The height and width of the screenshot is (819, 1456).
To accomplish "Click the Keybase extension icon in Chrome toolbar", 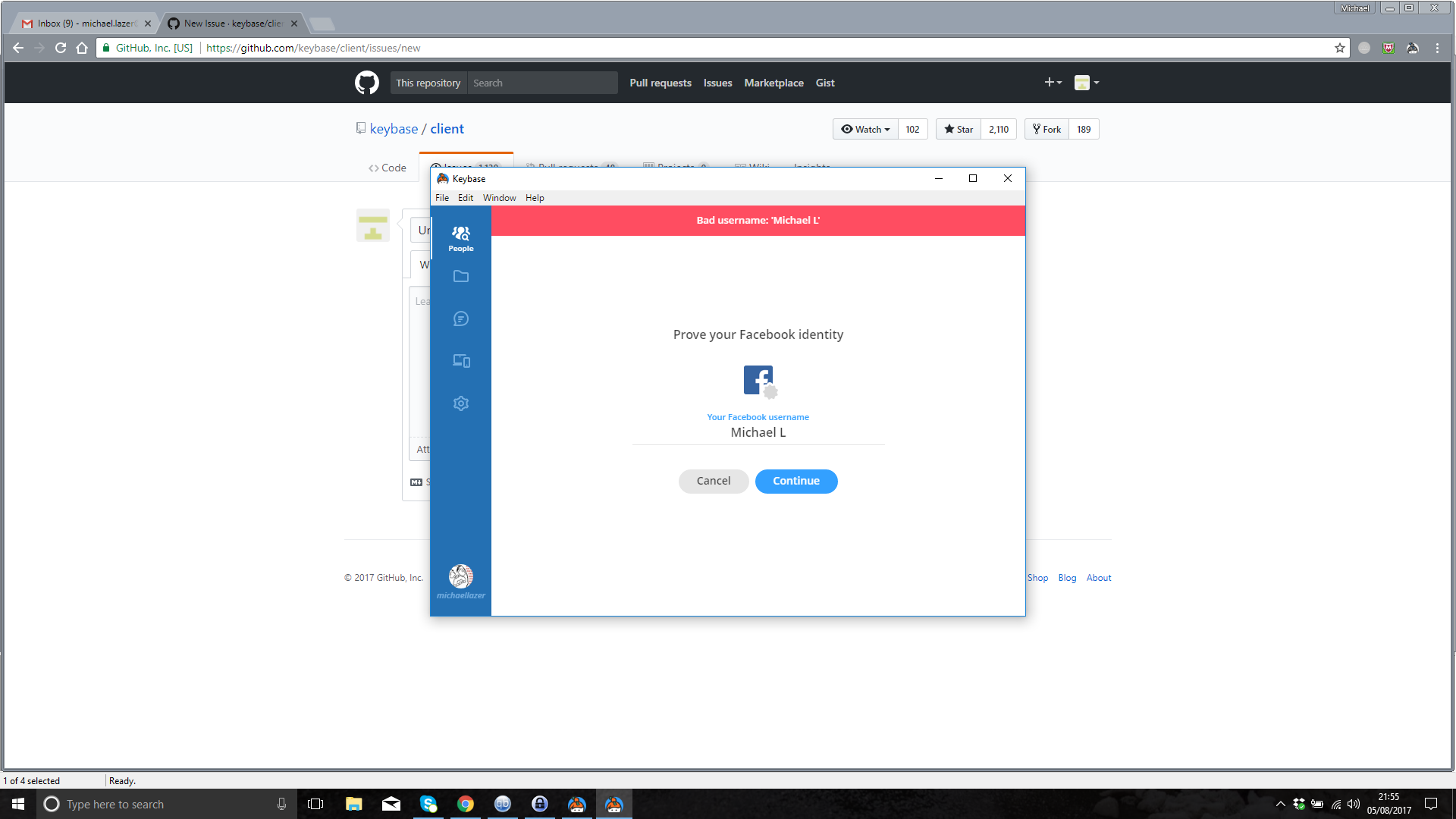I will [x=1413, y=48].
